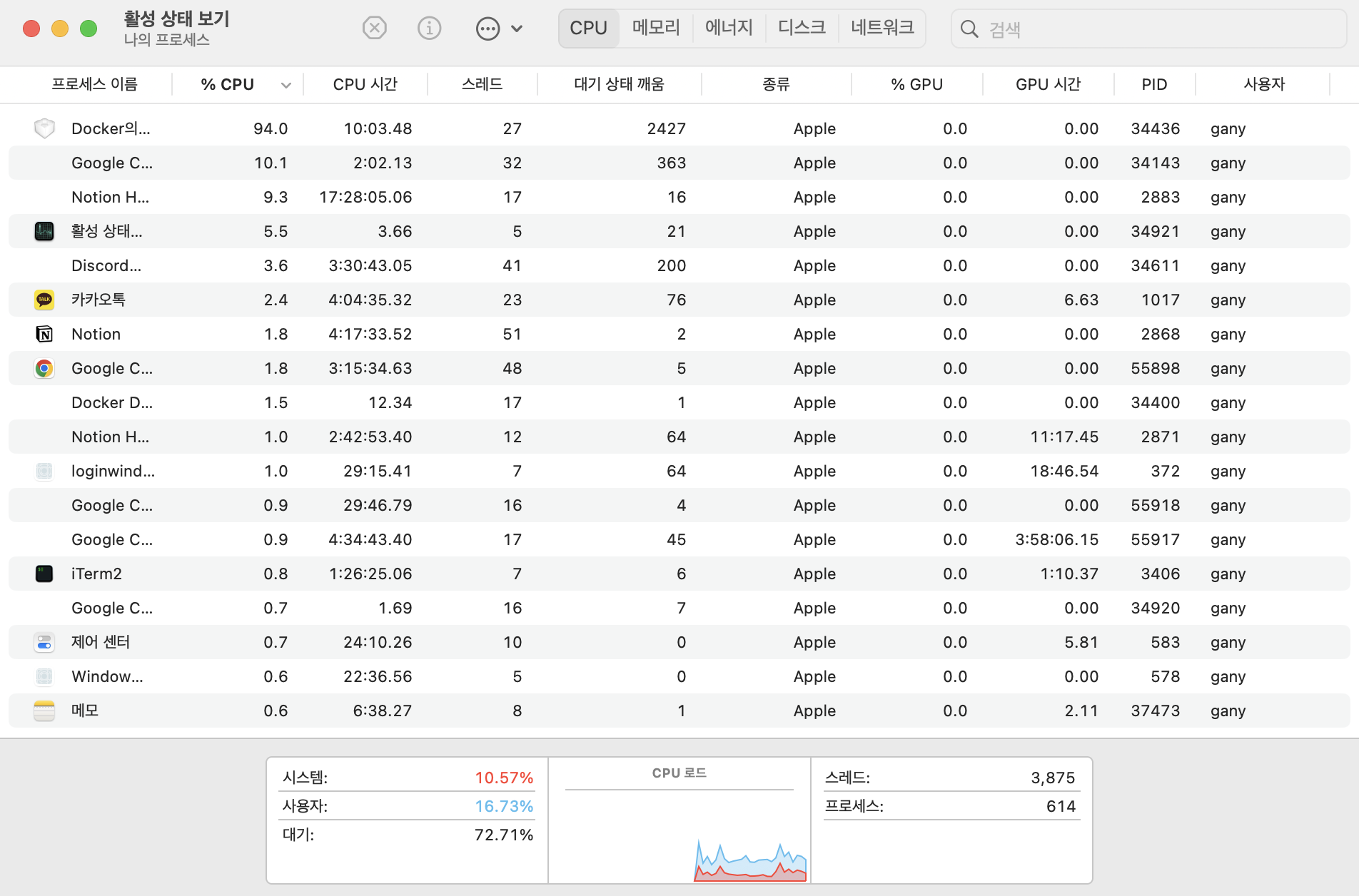Select the Discord... process row
The image size is (1359, 896).
point(679,265)
